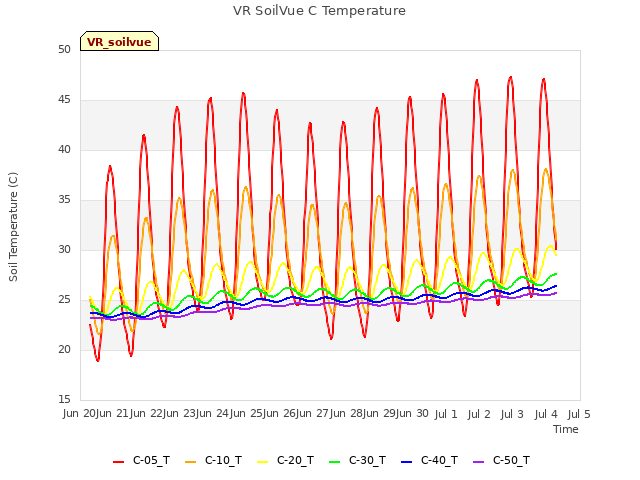The width and height of the screenshot is (640, 480).
Task: Click the Jul 2 x-axis label
Action: point(480,414)
